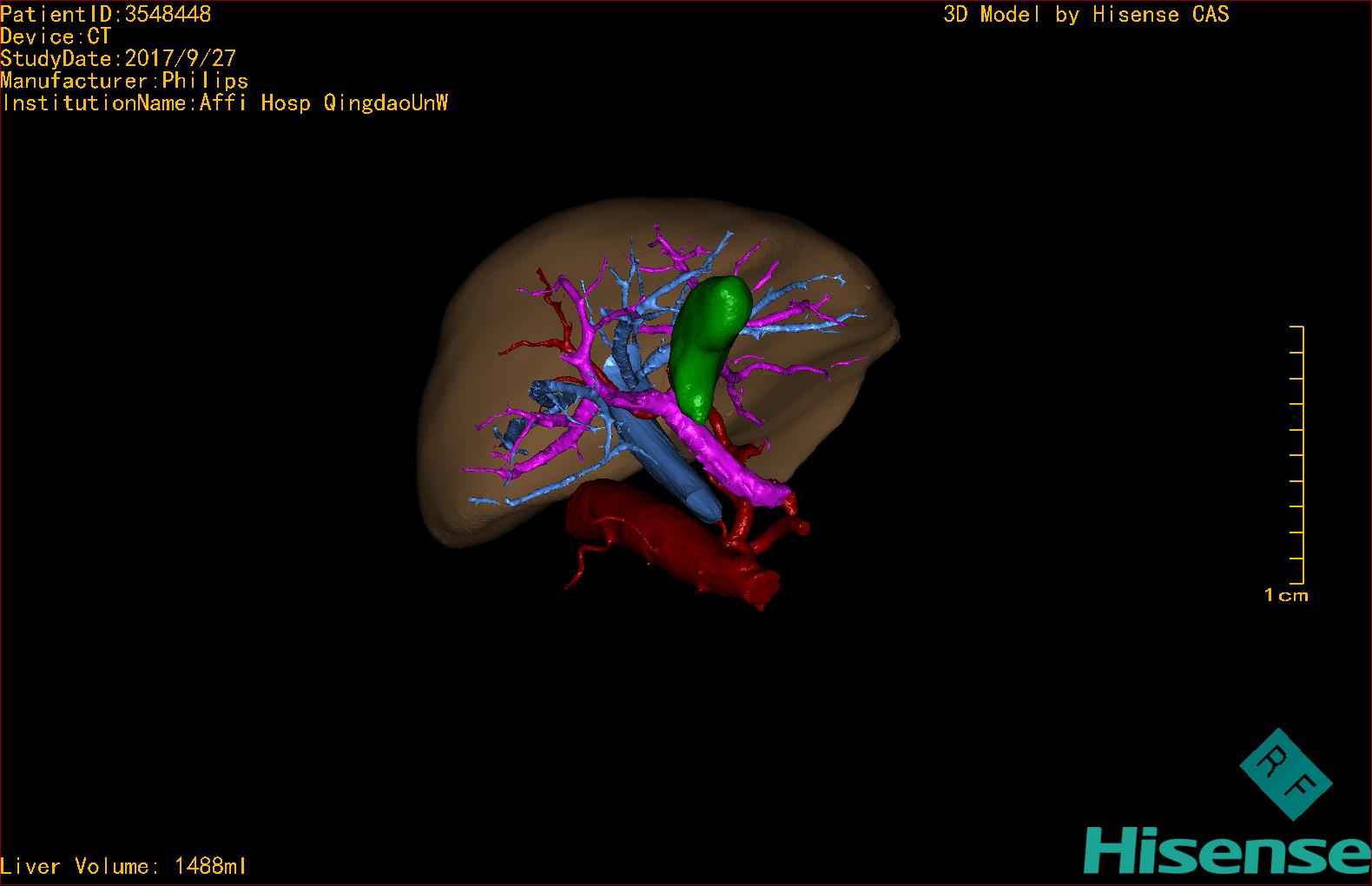The width and height of the screenshot is (1372, 886).
Task: Click the "3D Model by Hisense CAS" caption
Action: pyautogui.click(x=1086, y=15)
